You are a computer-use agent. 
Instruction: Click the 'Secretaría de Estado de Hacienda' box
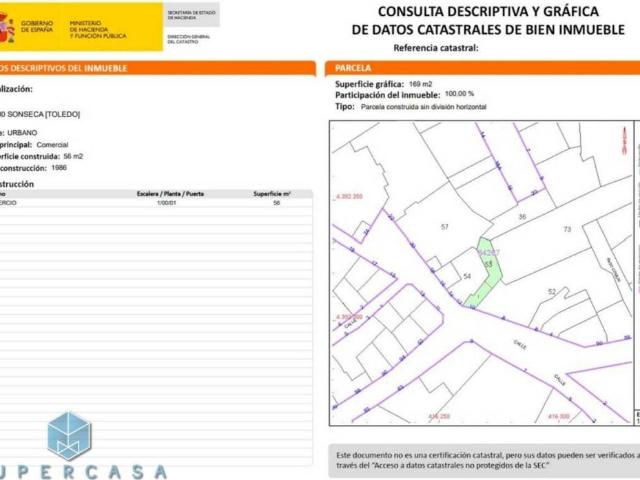191,15
